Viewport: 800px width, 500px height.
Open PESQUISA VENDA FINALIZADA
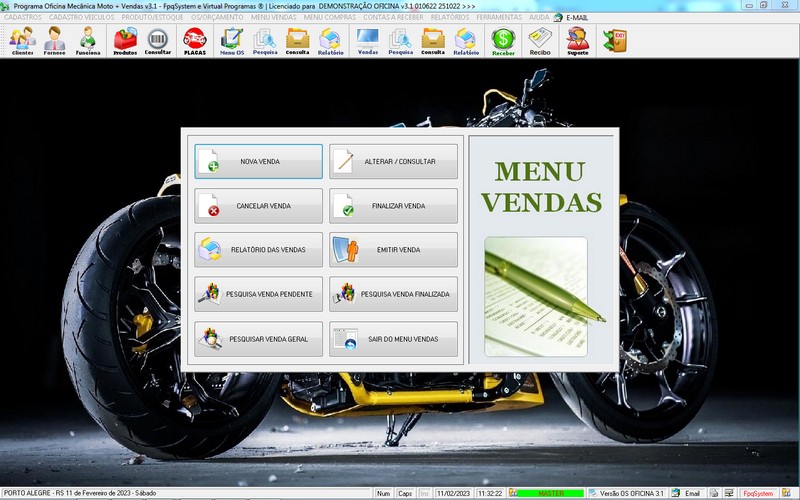point(393,294)
